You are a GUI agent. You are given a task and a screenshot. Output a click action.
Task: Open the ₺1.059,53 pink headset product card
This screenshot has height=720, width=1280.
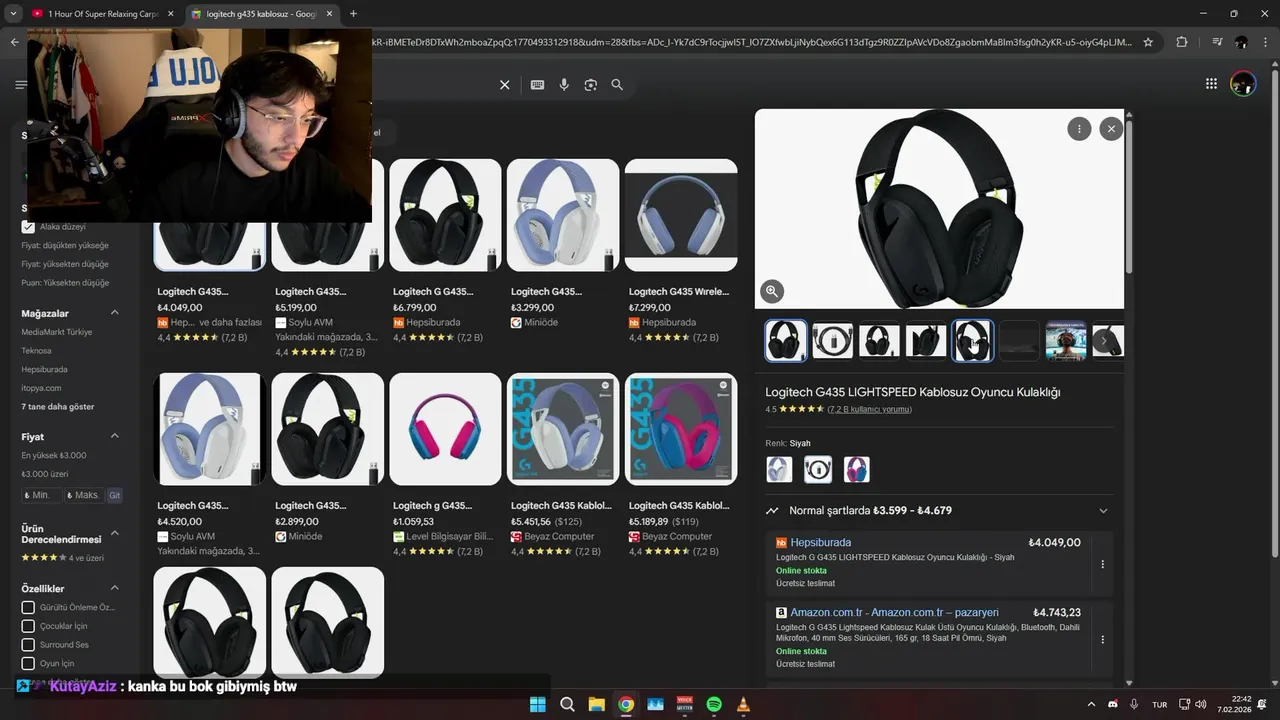point(445,466)
